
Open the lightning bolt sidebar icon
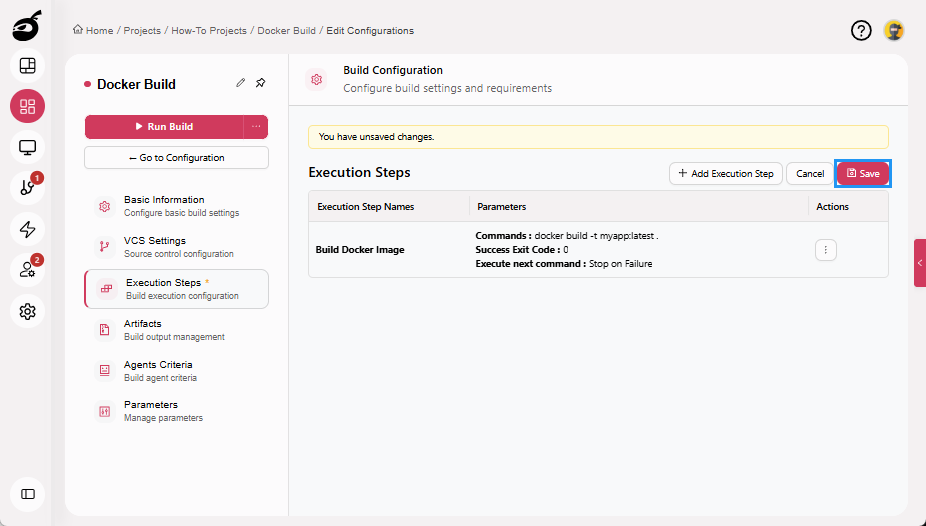[27, 229]
